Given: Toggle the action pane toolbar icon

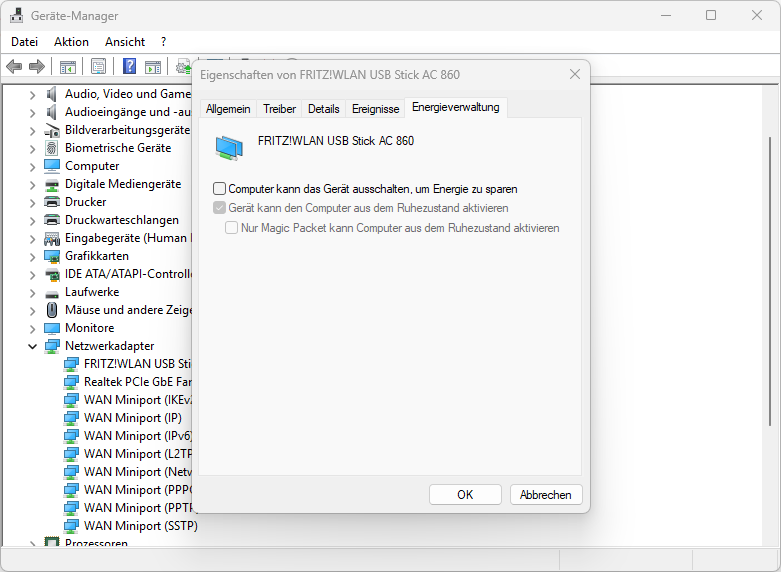Looking at the screenshot, I should point(152,66).
